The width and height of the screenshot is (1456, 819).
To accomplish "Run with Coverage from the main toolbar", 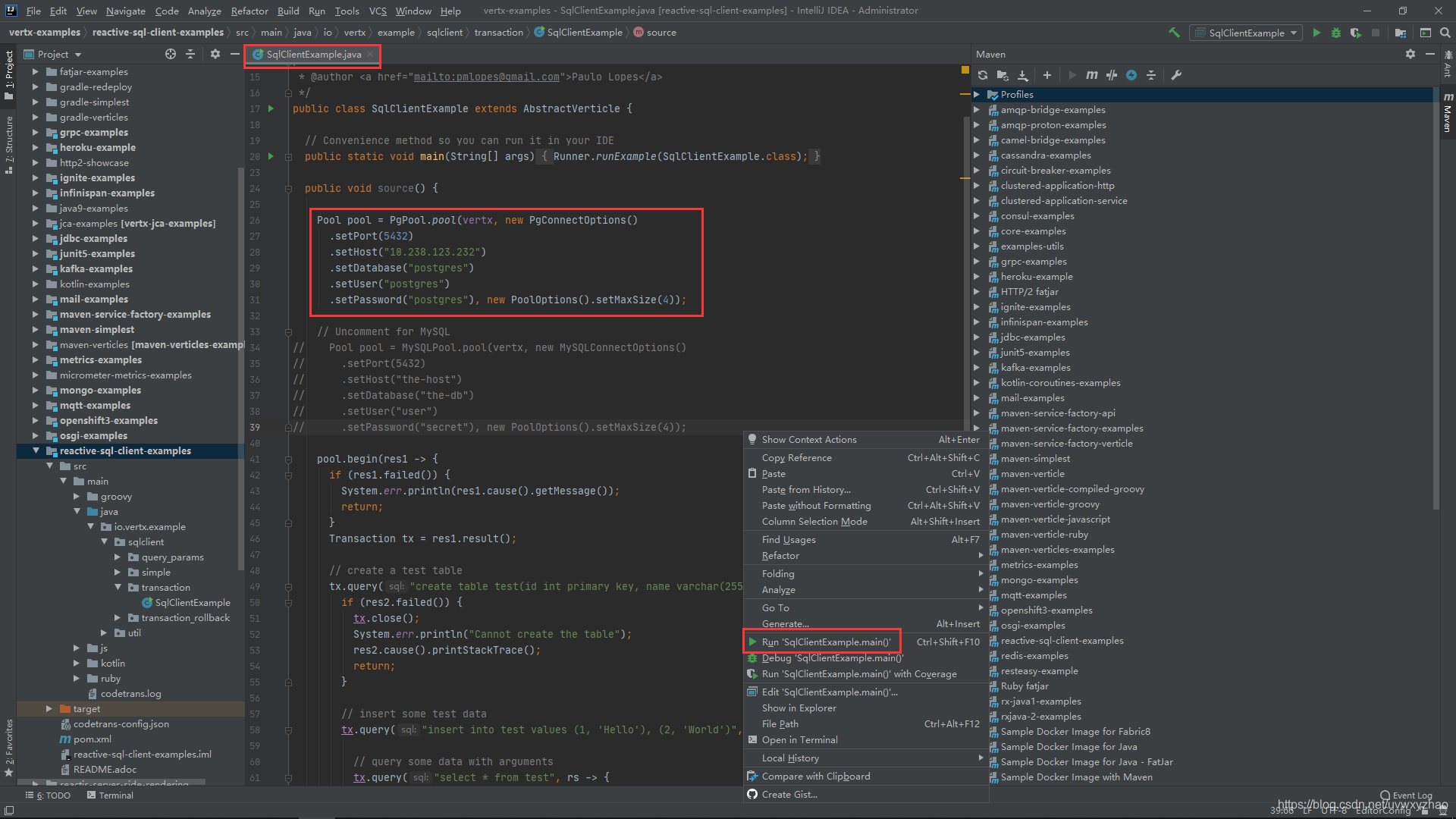I will [x=1356, y=33].
